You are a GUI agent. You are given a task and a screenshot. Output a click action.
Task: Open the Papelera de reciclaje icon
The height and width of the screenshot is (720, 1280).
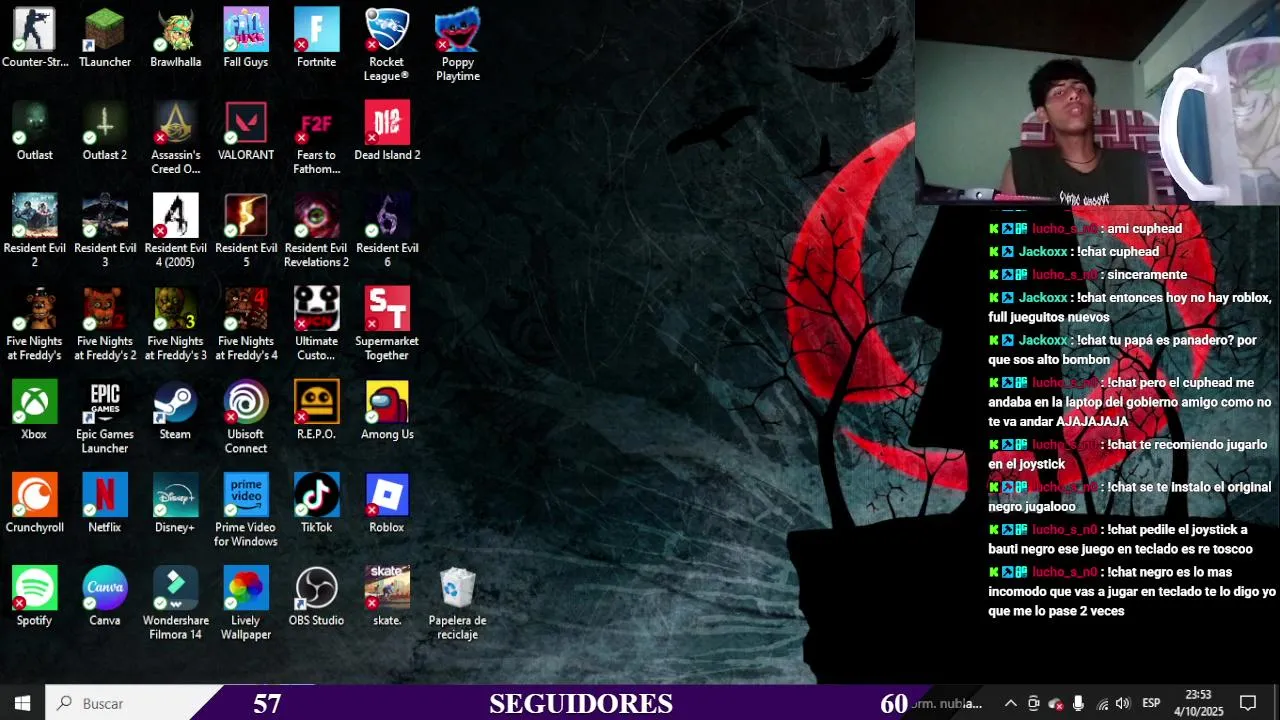pos(458,603)
